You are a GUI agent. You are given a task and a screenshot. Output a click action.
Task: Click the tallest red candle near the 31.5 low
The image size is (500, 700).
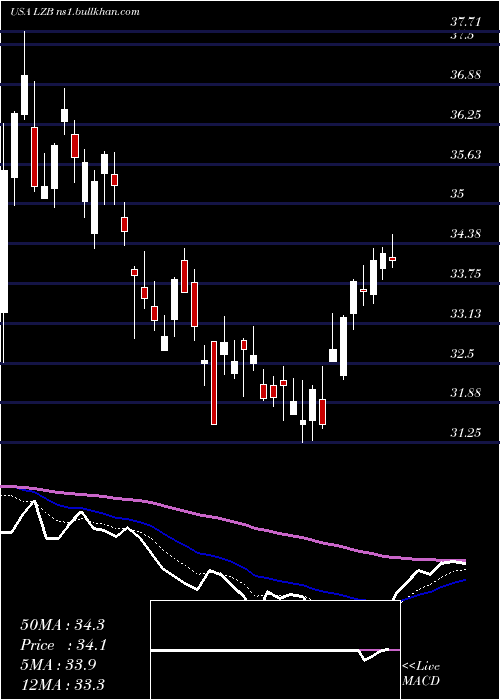click(214, 383)
